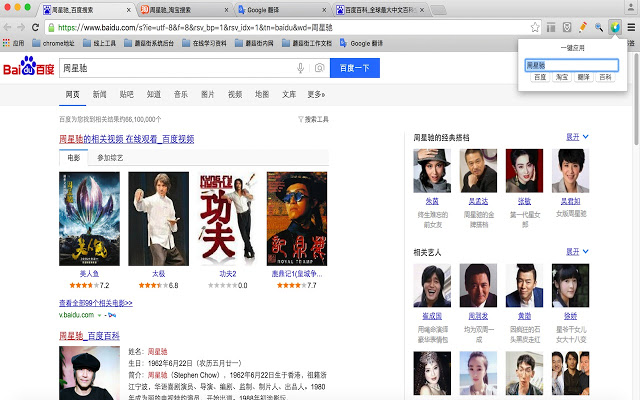Open the Google 翻译 bookmark
The width and height of the screenshot is (640, 400).
[x=362, y=43]
